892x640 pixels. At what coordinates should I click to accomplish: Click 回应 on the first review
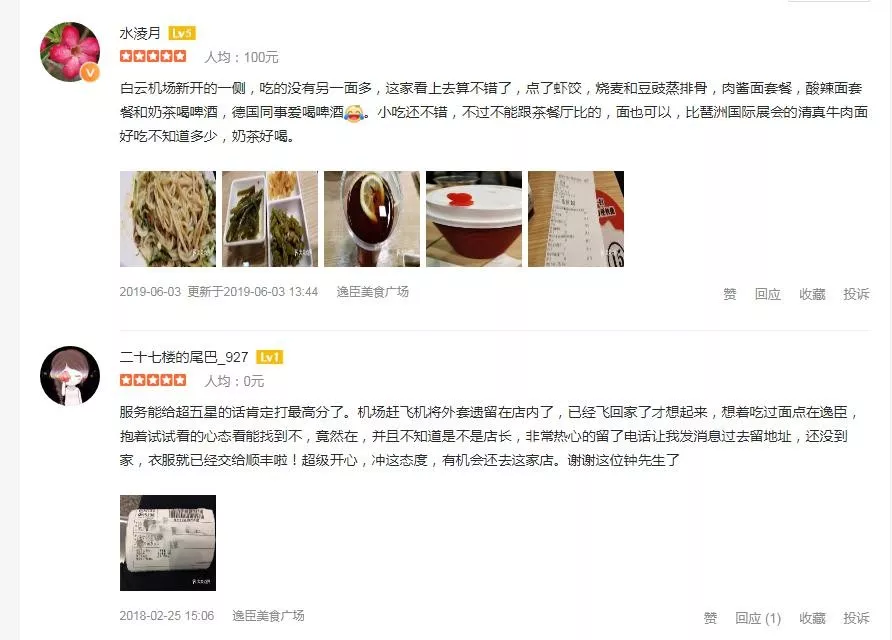tap(767, 294)
